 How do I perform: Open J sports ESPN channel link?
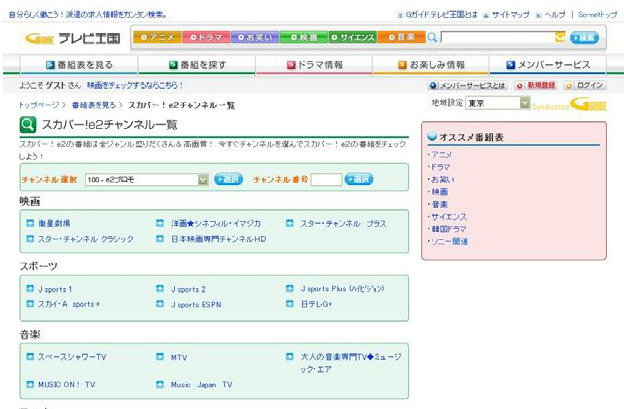point(196,305)
